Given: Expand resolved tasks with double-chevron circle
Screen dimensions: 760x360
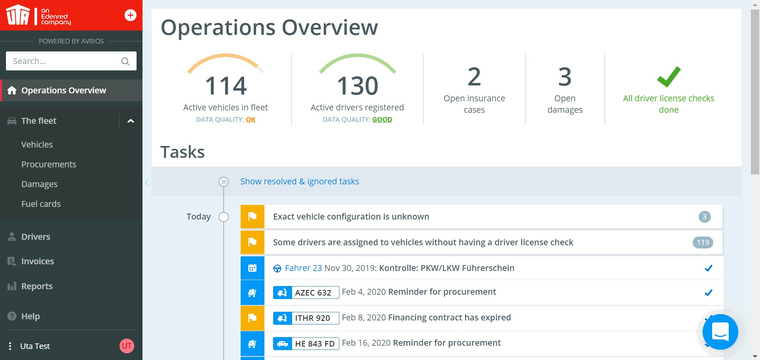Looking at the screenshot, I should [x=223, y=182].
